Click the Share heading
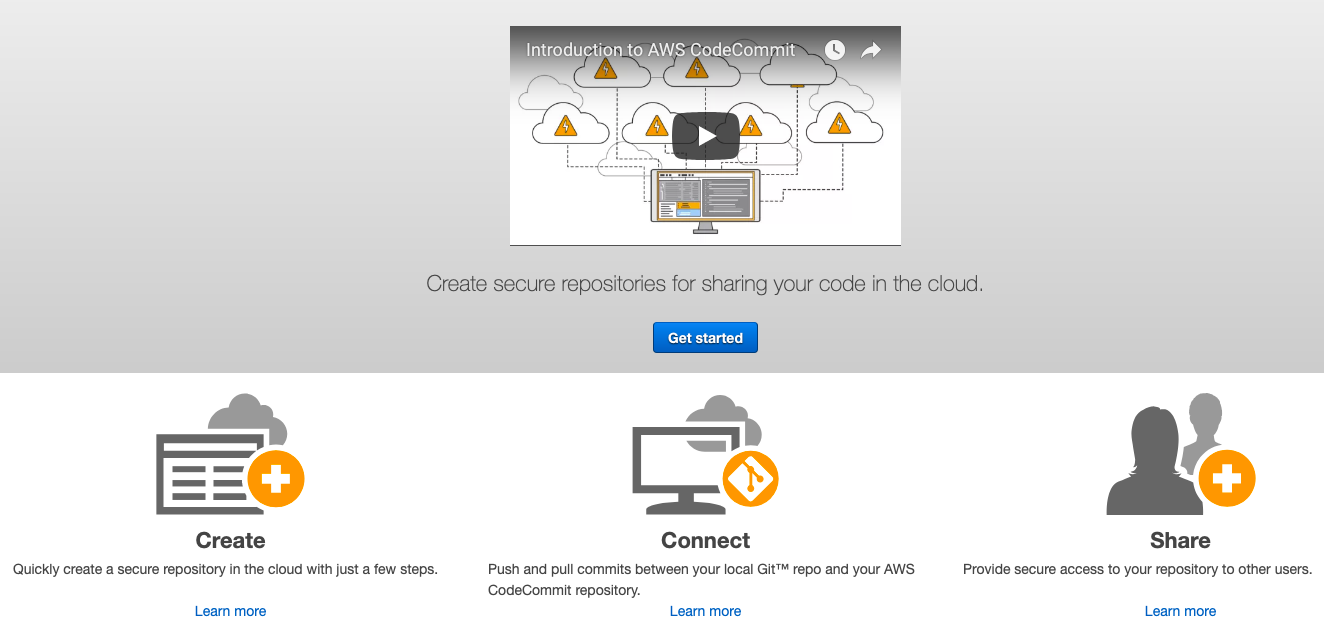The height and width of the screenshot is (634, 1324). click(1180, 541)
